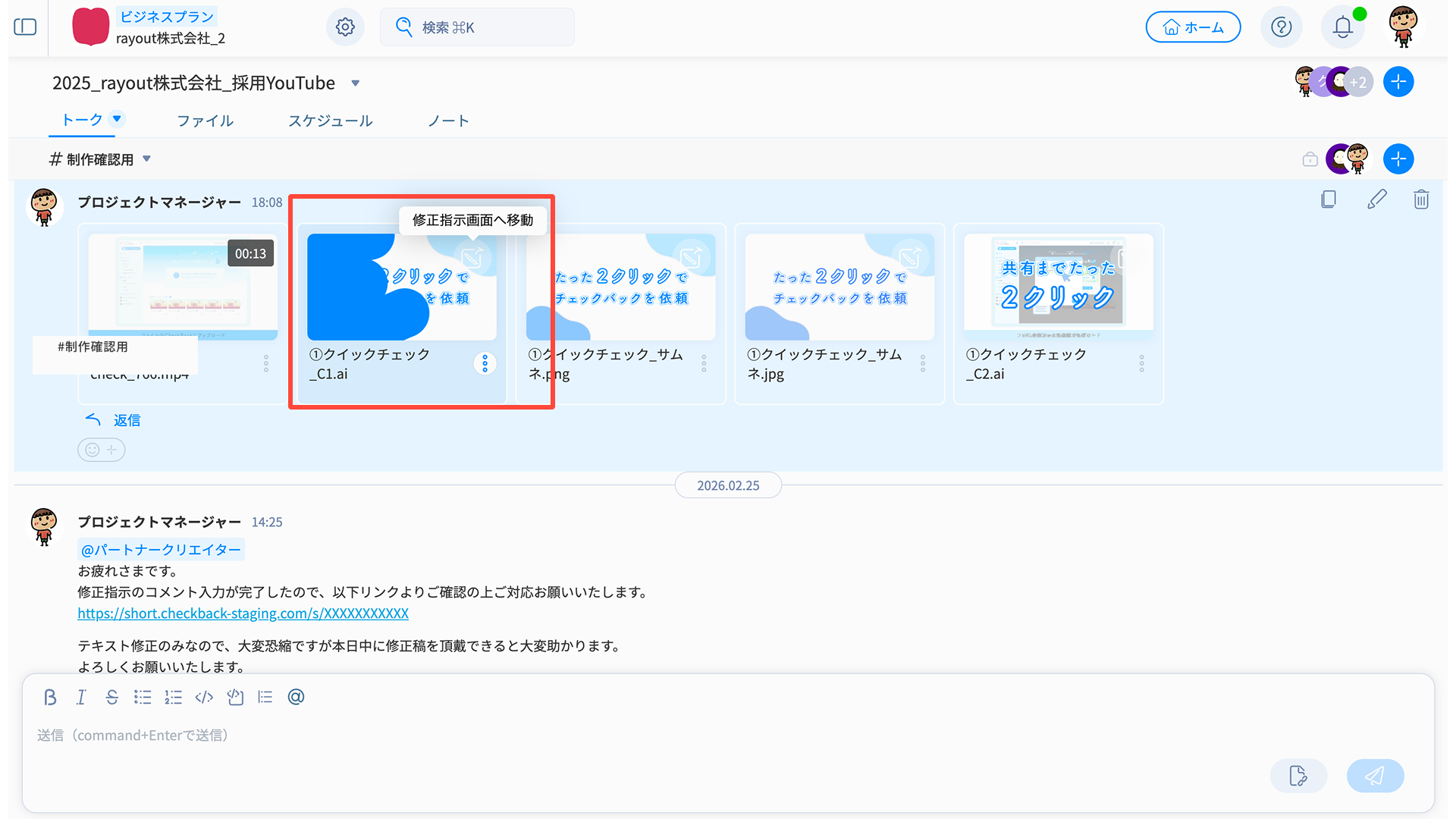Open the short.checkback-staging.com link
The image size is (1456, 819).
point(243,613)
